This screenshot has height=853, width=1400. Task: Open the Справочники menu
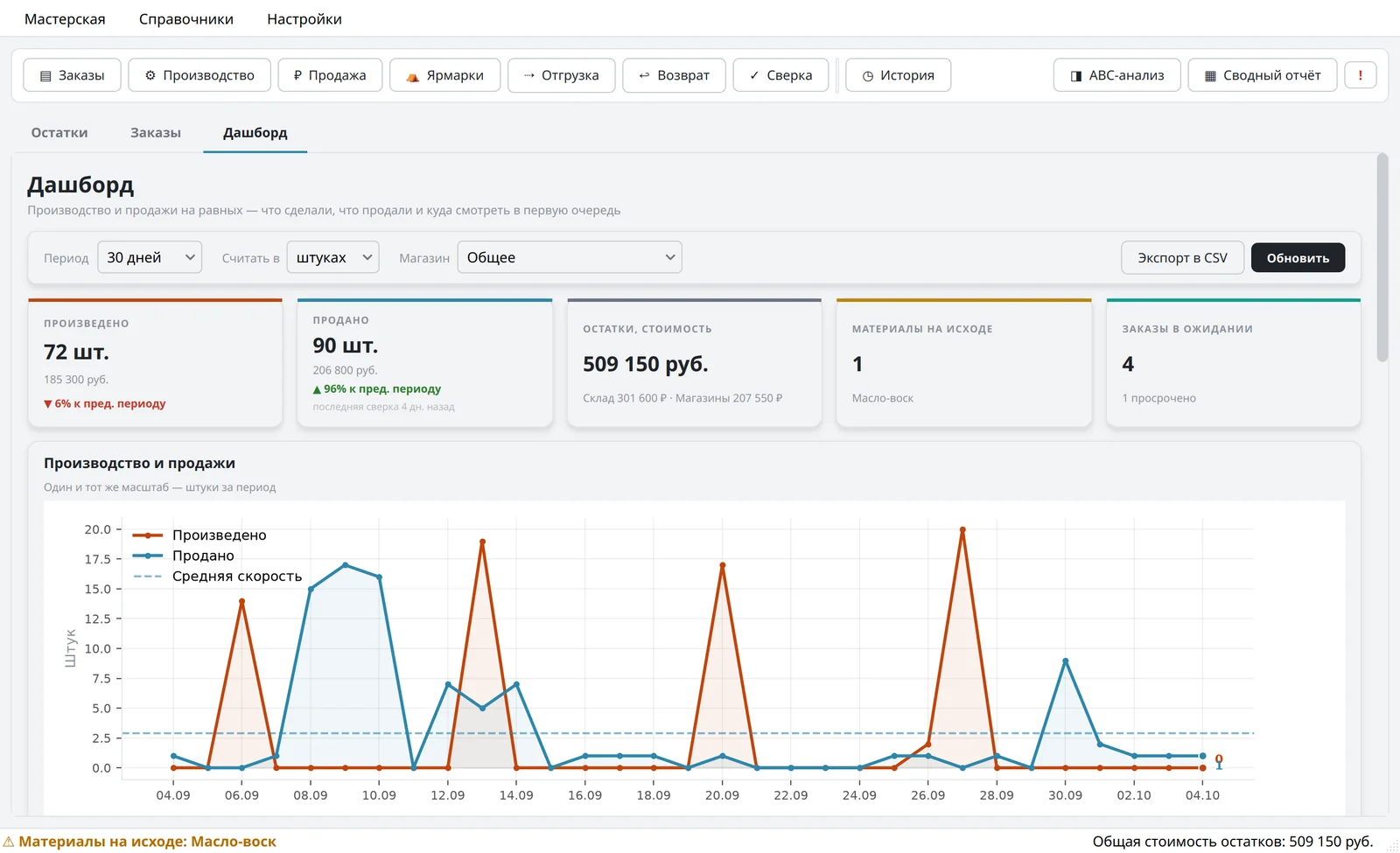186,19
